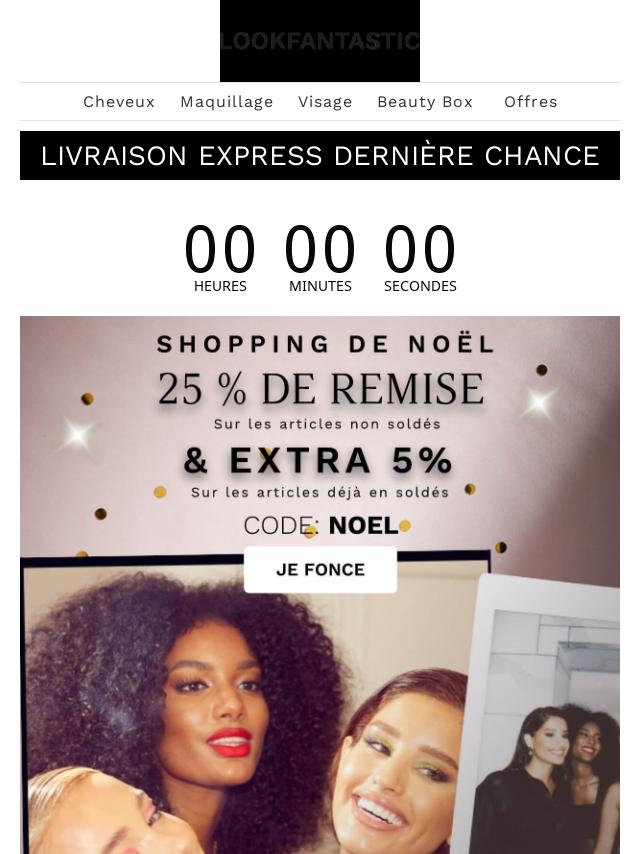Click the & EXTRA 5% text
640x854 pixels.
[x=318, y=461]
